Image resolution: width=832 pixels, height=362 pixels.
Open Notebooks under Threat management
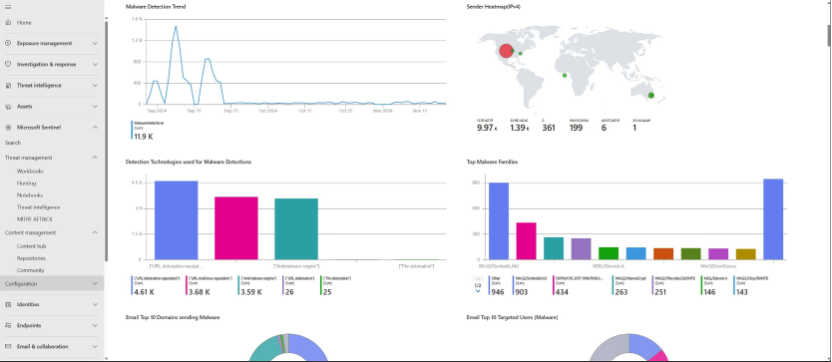(30, 195)
